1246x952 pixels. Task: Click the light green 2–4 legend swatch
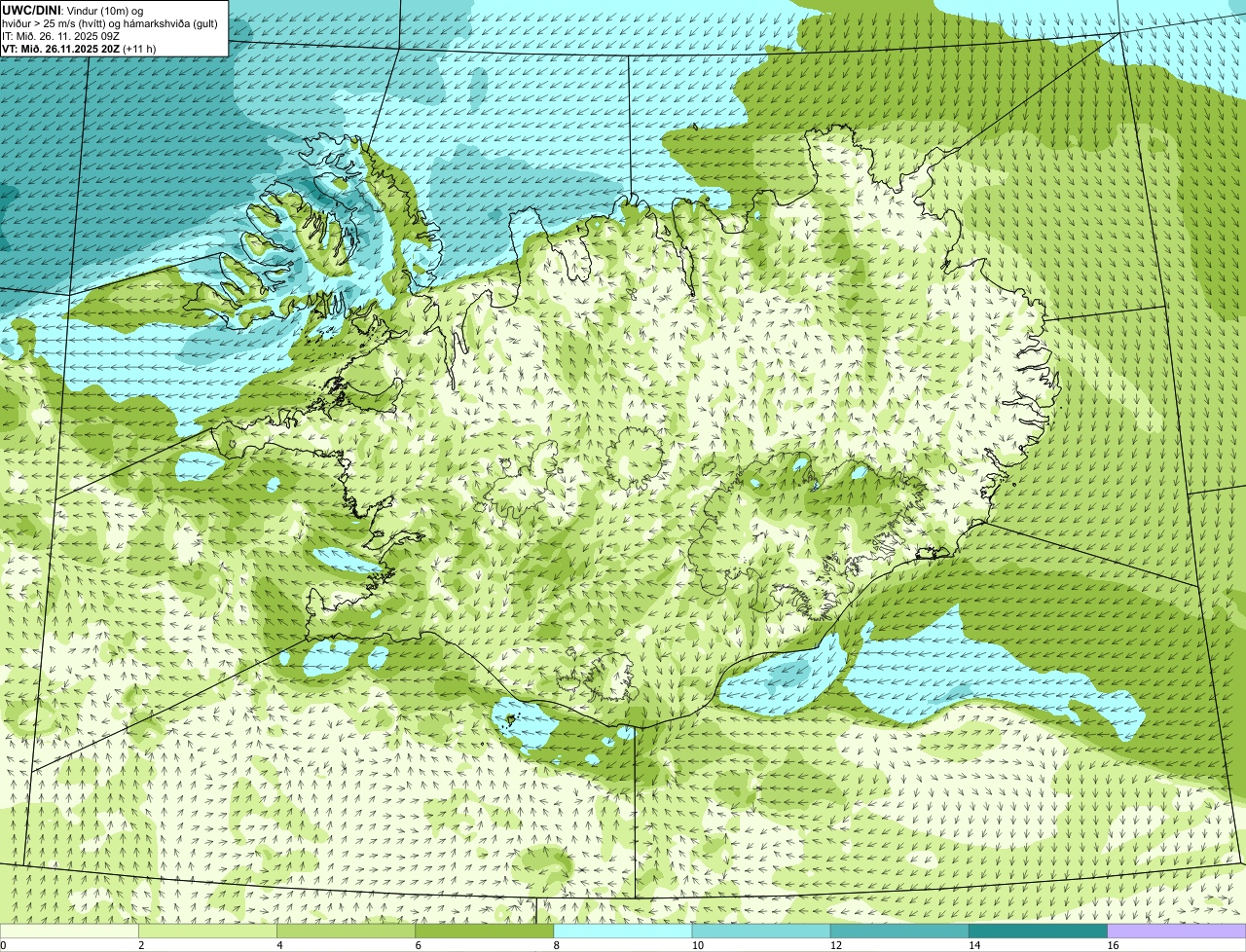pos(207,932)
